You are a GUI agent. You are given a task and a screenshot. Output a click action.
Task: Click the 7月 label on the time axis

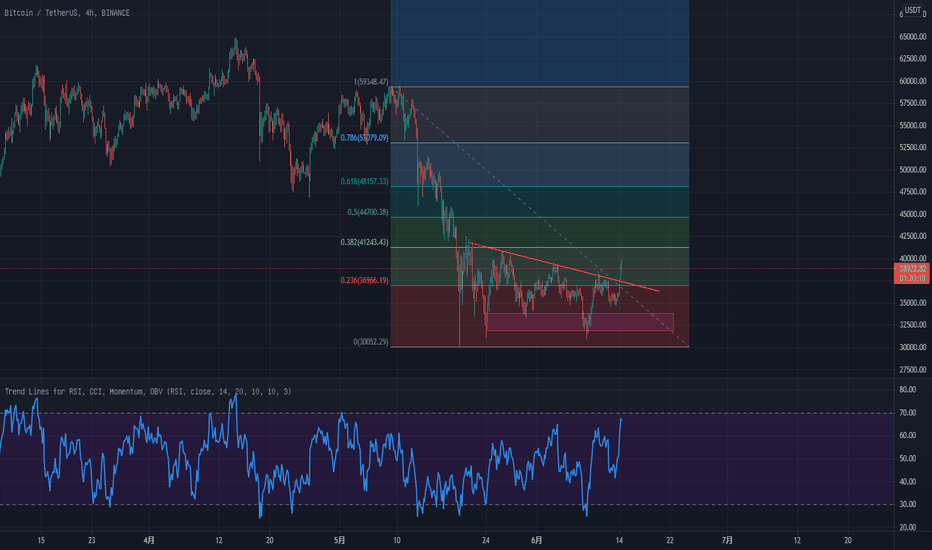point(727,540)
